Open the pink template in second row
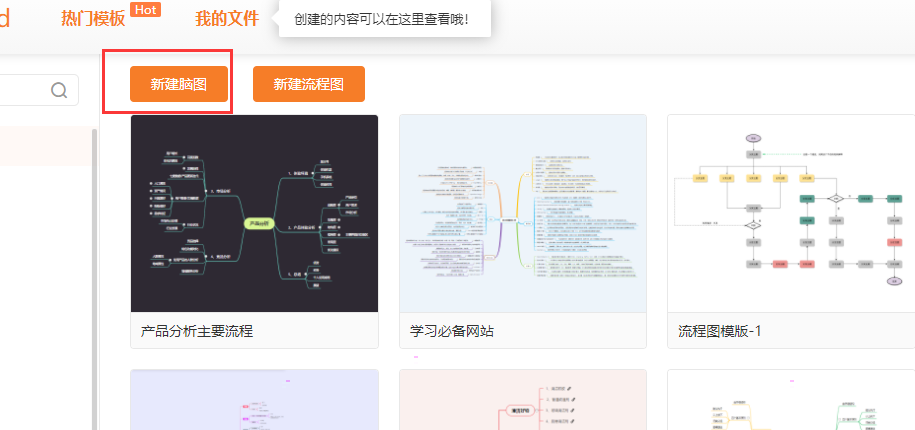Image resolution: width=915 pixels, height=430 pixels. click(522, 400)
